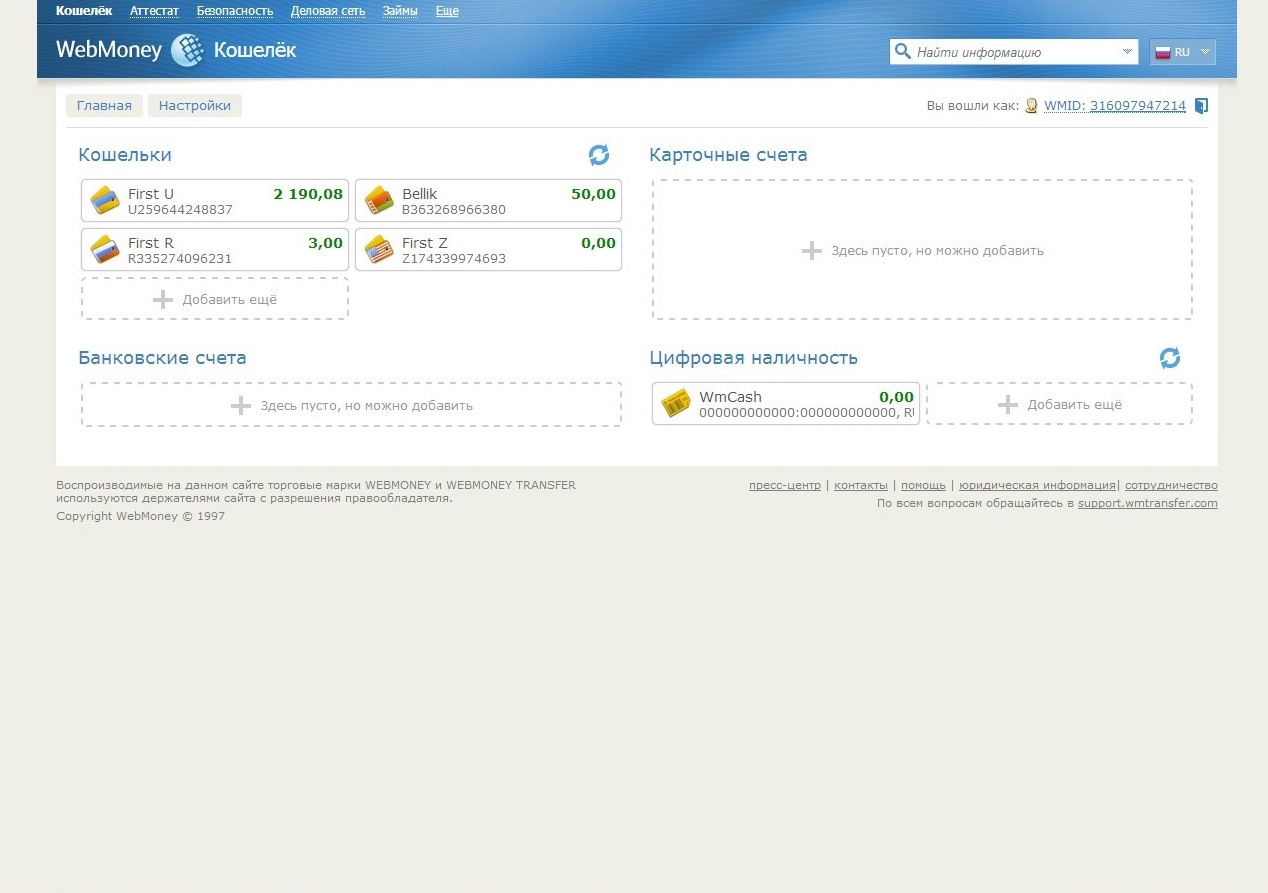Open WMID: 316097947214 profile link
The height and width of the screenshot is (893, 1268).
[x=1115, y=106]
